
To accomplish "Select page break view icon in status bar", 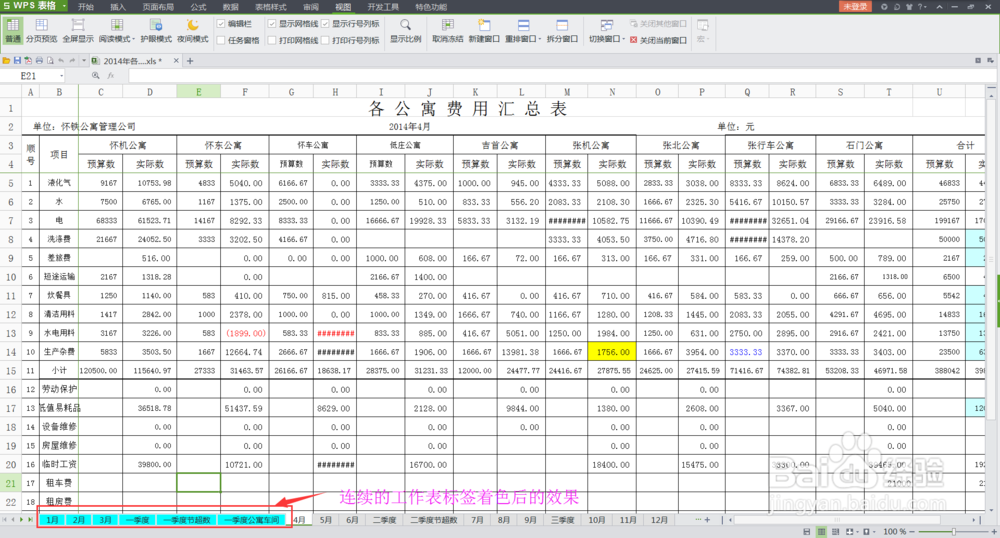I will pos(835,532).
